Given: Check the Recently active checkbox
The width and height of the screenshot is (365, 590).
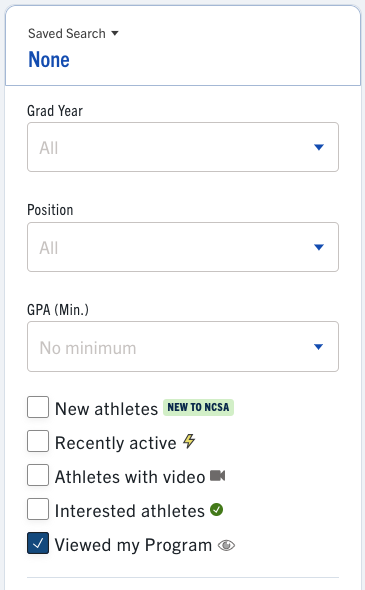Looking at the screenshot, I should point(38,441).
